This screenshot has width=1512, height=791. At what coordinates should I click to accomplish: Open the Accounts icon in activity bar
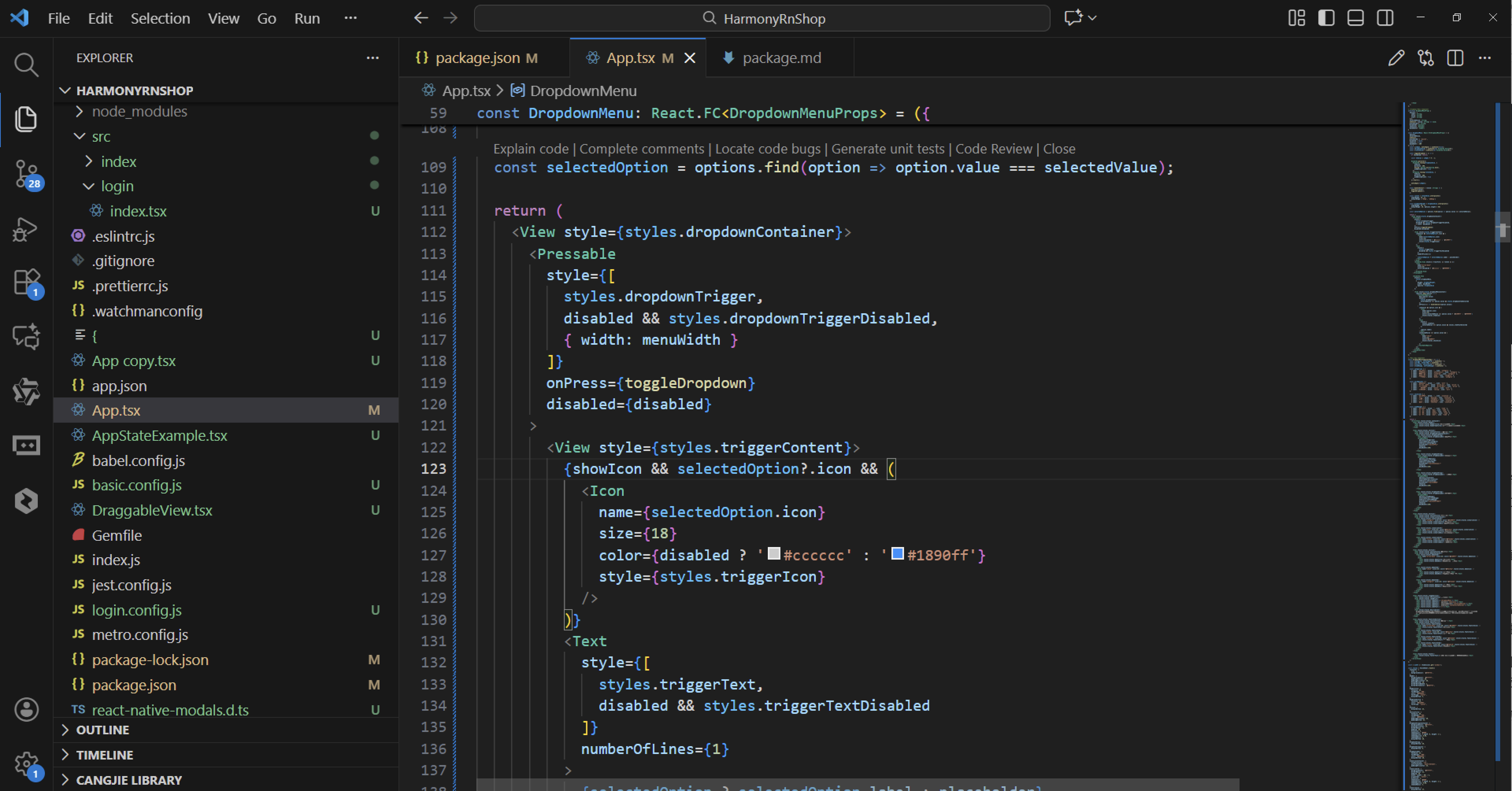[26, 710]
